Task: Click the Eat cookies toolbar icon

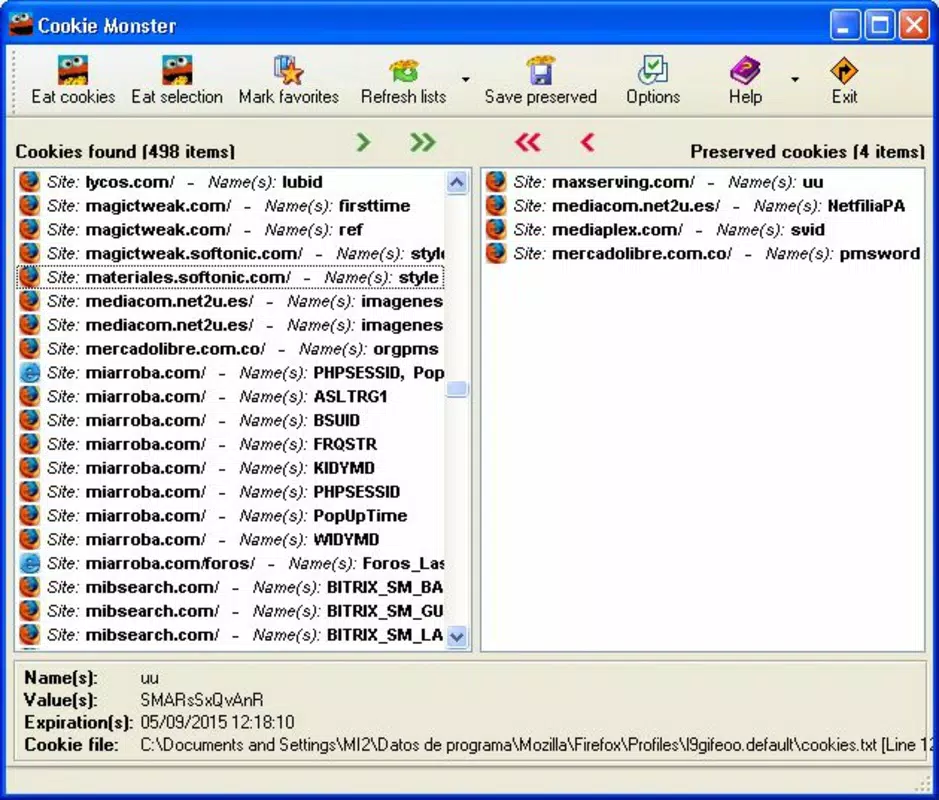Action: [73, 70]
